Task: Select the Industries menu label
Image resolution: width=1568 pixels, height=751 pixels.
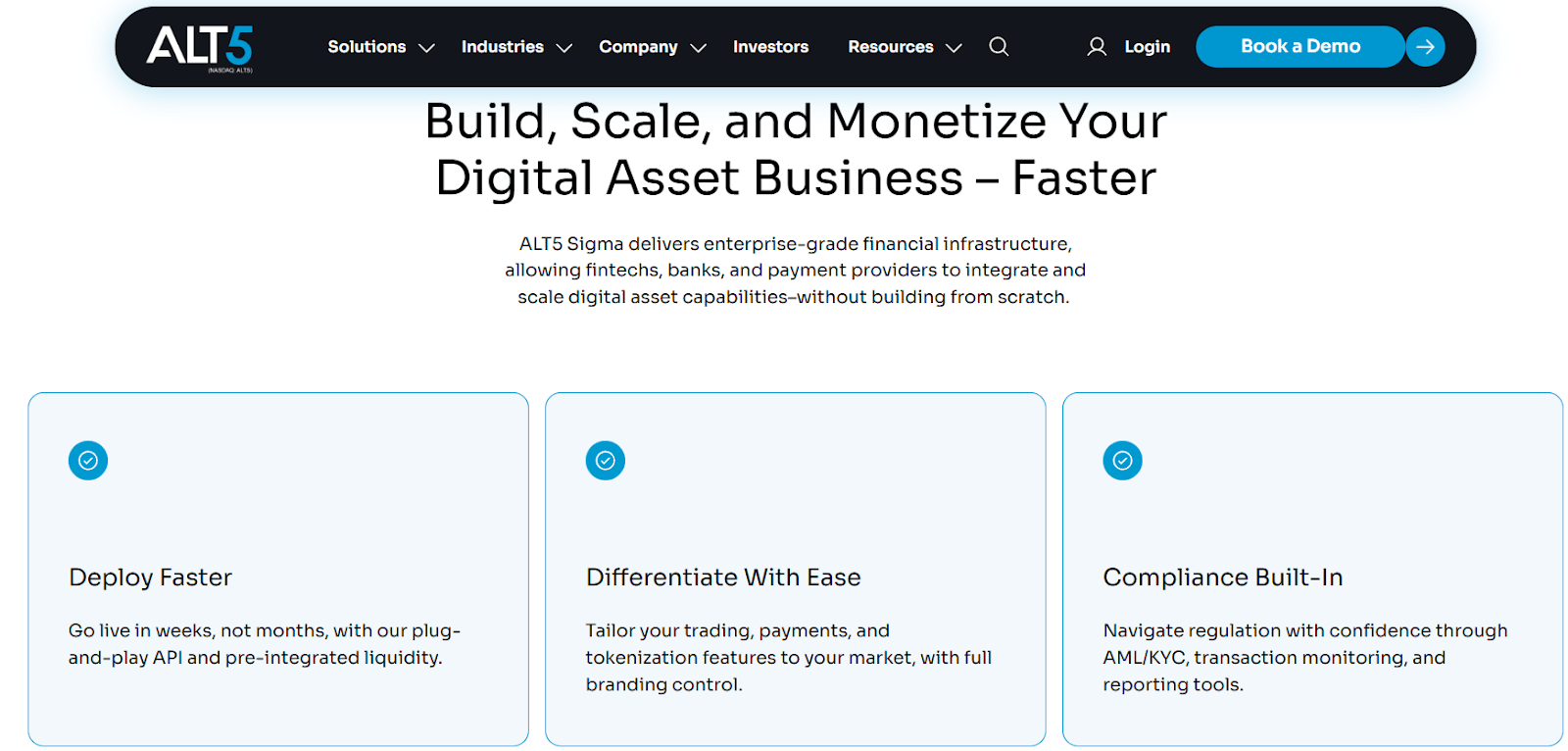Action: (x=502, y=47)
